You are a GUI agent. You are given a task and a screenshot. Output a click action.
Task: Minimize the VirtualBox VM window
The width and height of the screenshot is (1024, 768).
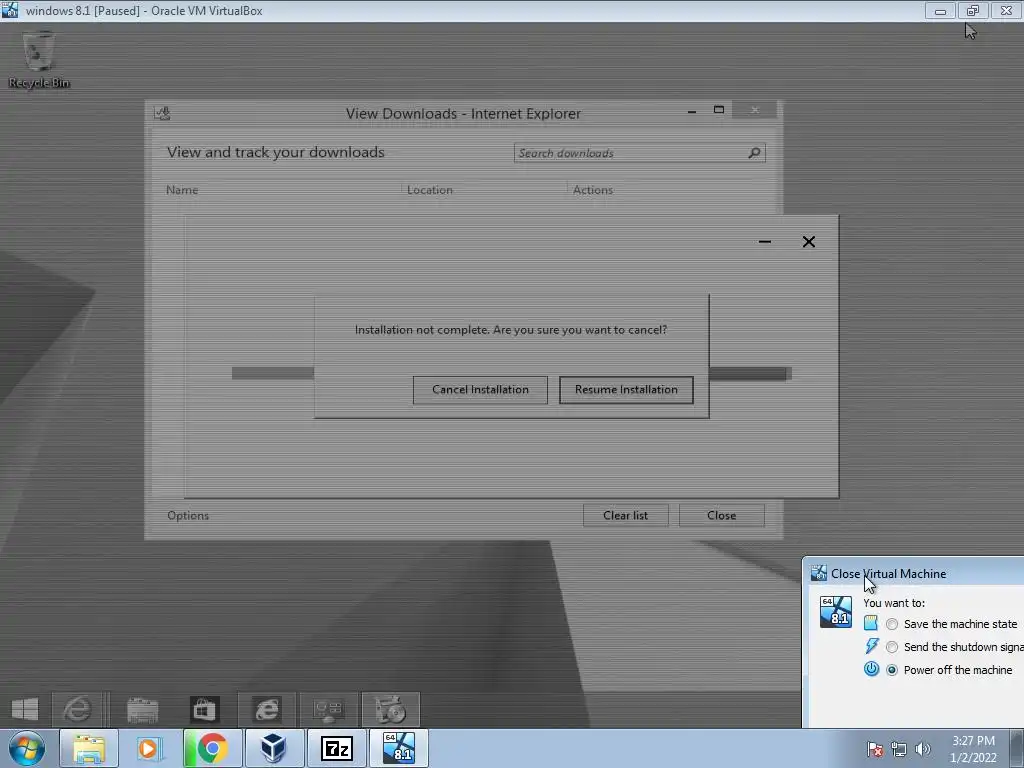coord(940,10)
